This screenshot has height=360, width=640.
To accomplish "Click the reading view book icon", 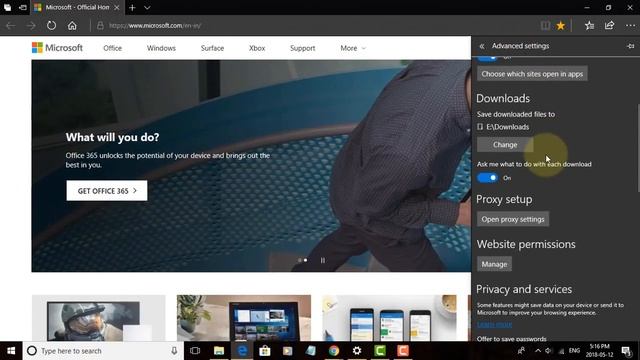I will pos(545,25).
